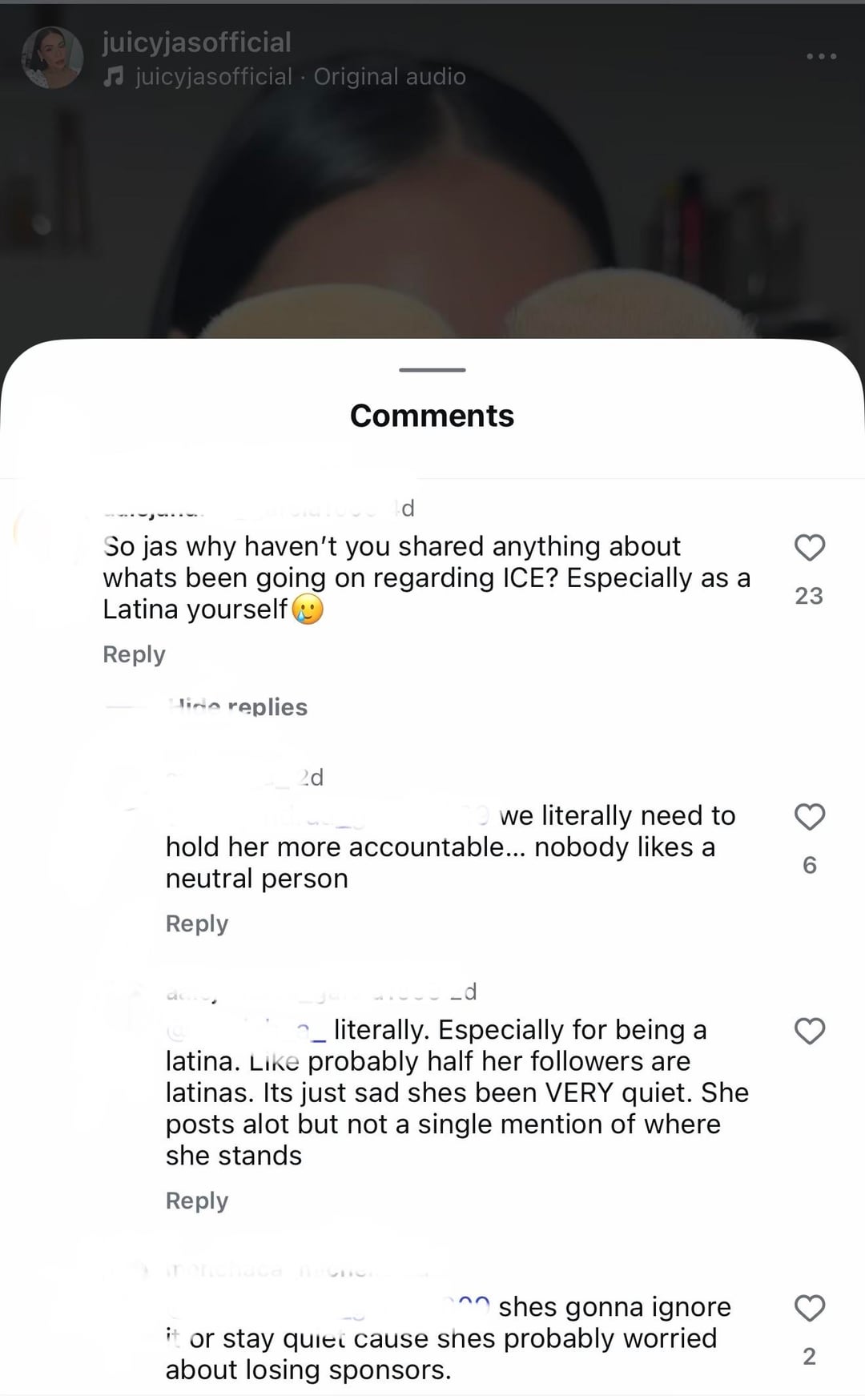Open the "Original audio" link
Screen dimensions: 865x1400
click(x=389, y=77)
